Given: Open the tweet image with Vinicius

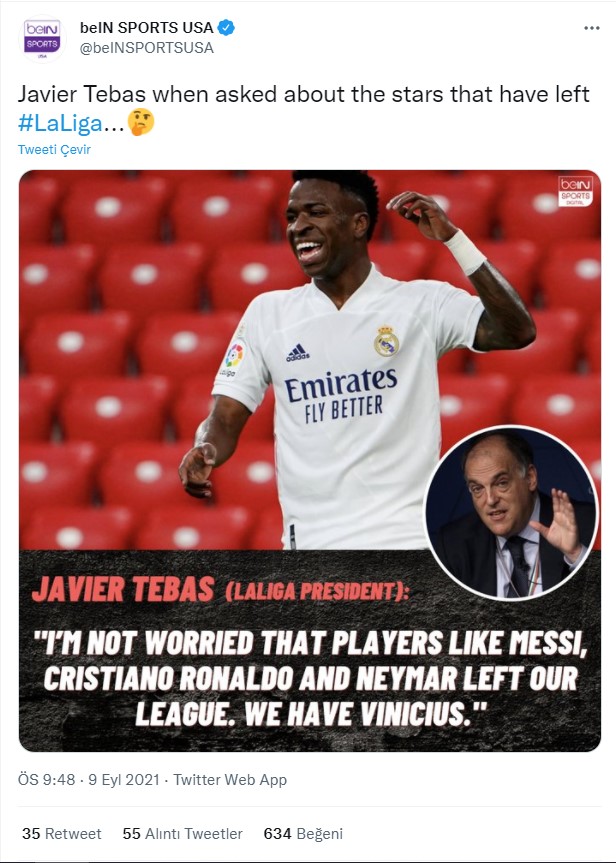Looking at the screenshot, I should (x=309, y=460).
